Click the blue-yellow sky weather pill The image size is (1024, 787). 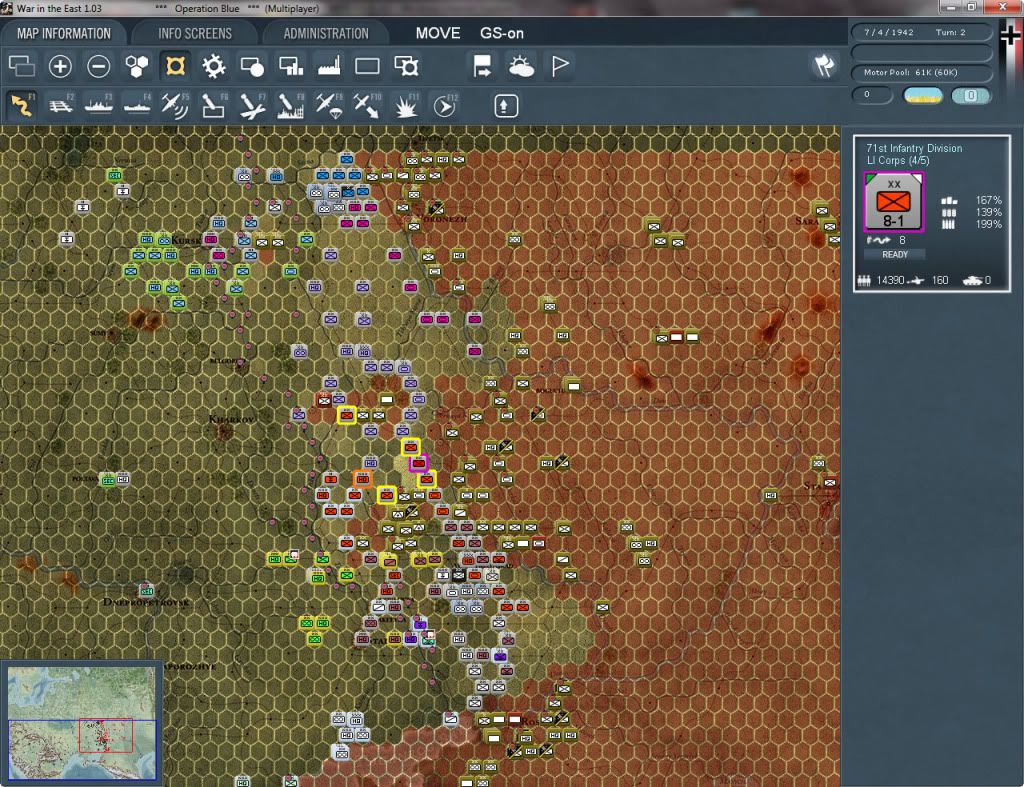pyautogui.click(x=923, y=95)
